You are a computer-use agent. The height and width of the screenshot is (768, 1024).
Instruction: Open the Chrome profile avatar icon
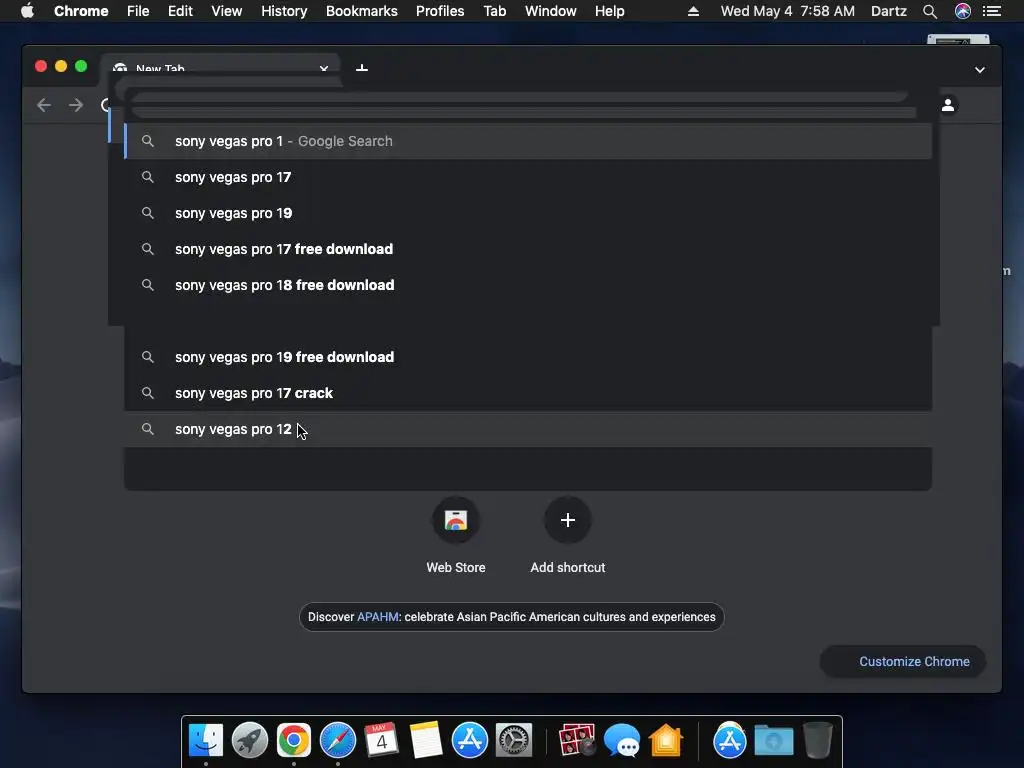[948, 104]
